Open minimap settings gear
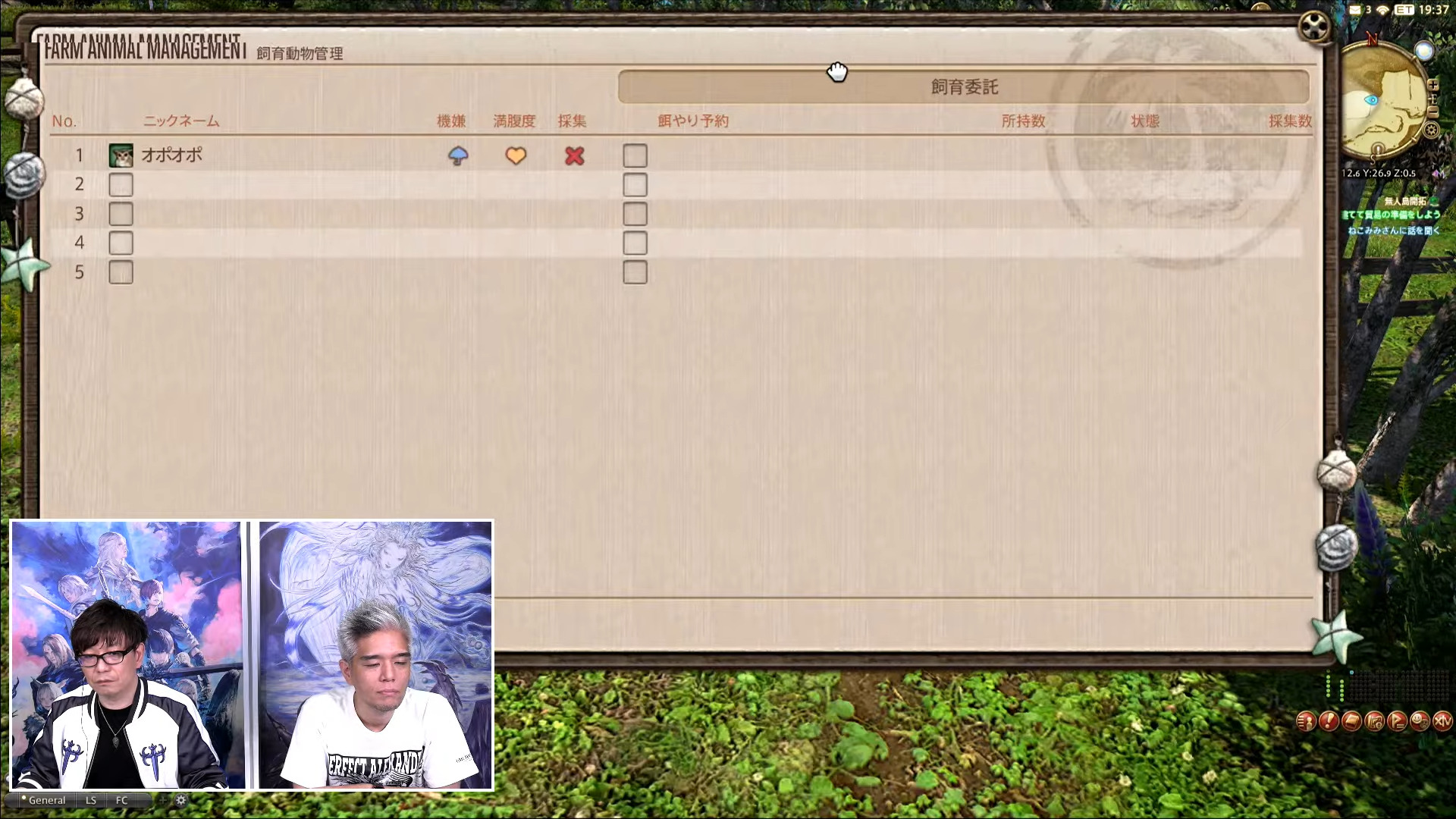Viewport: 1456px width, 819px height. point(1431,130)
